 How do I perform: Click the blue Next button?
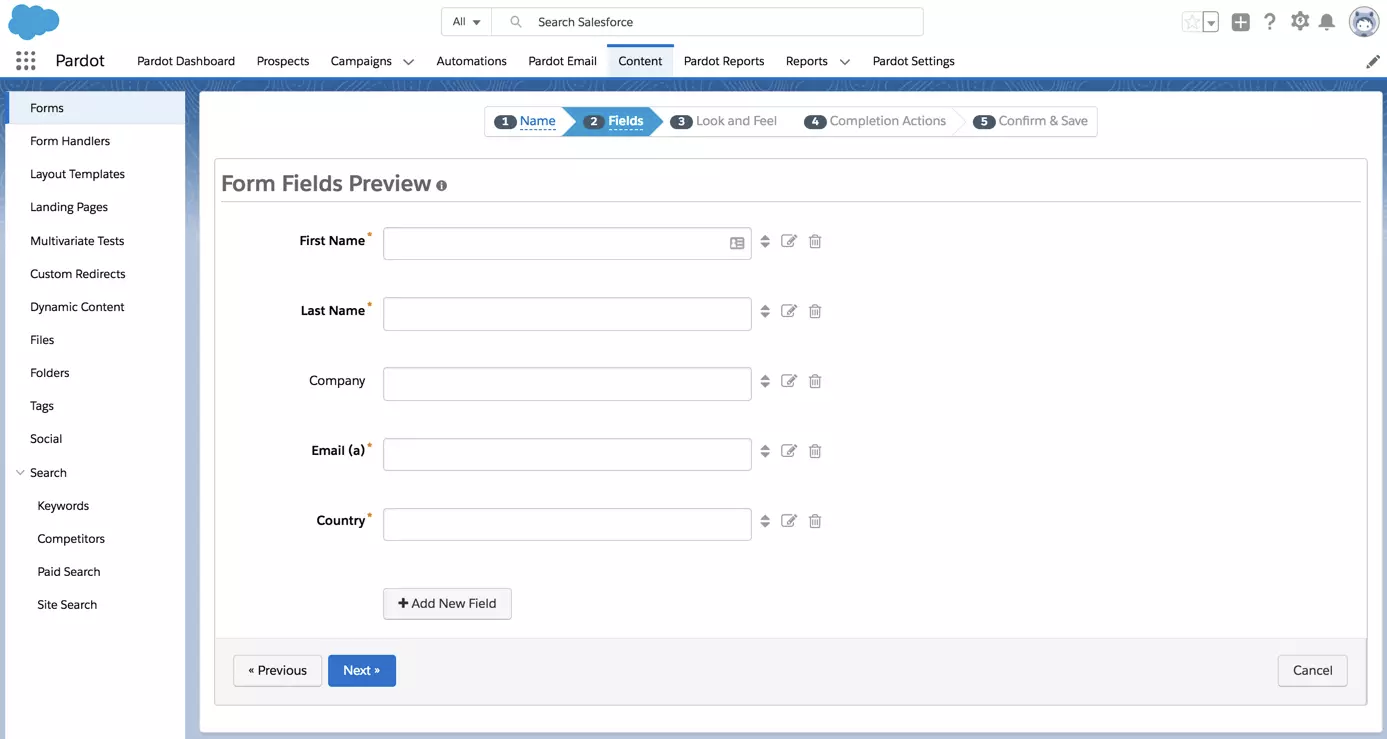362,671
